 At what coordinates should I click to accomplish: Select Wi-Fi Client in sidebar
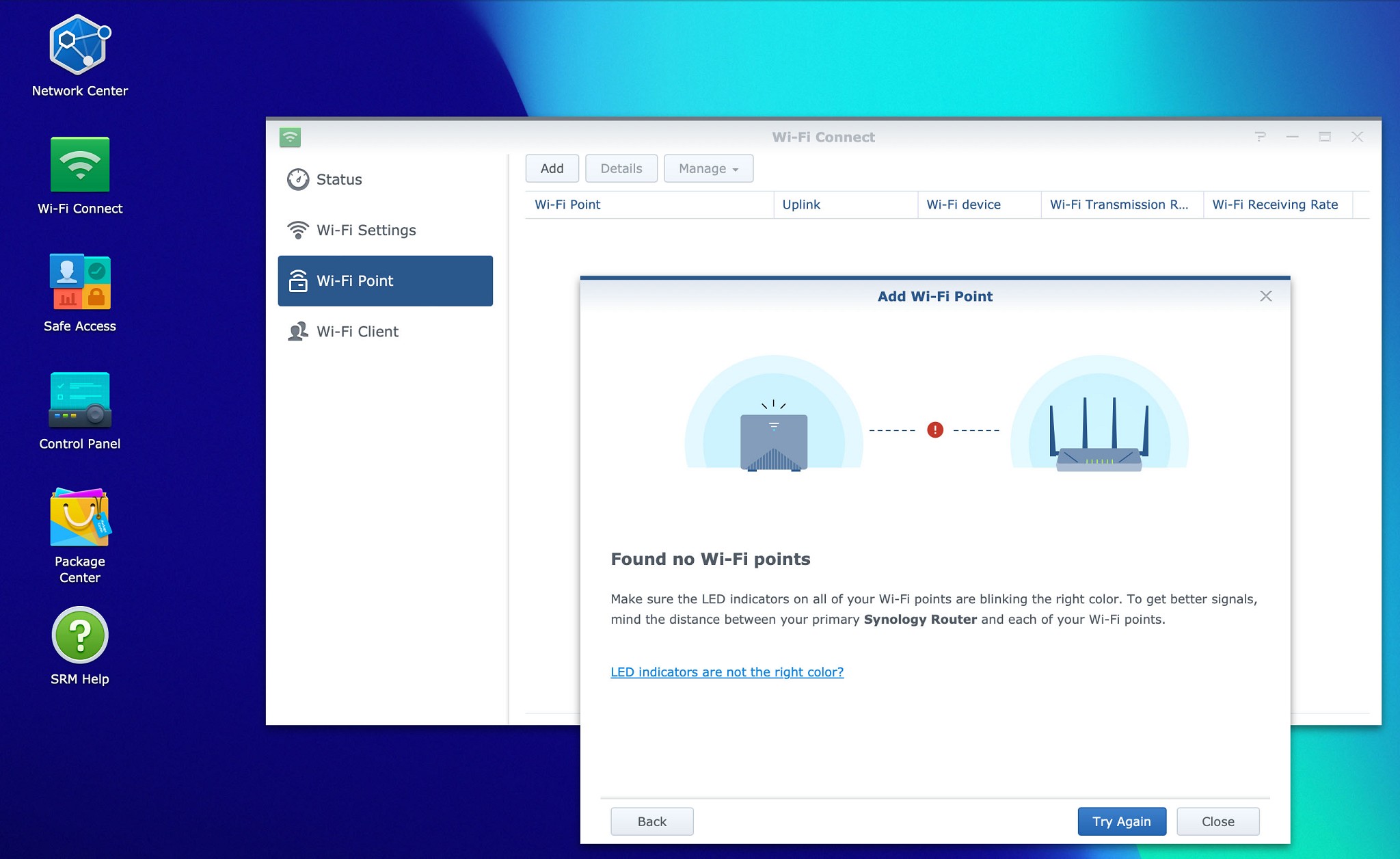click(x=357, y=332)
